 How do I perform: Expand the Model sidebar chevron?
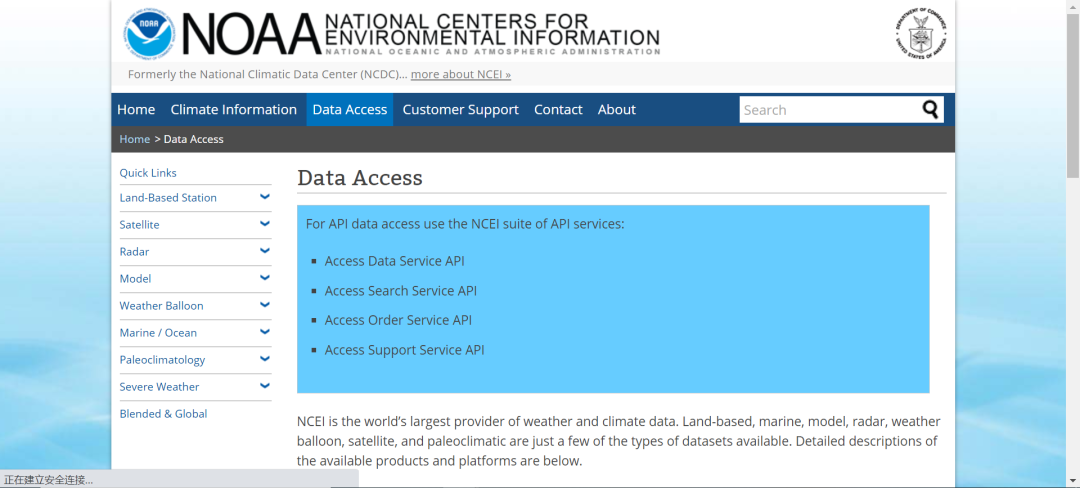click(x=265, y=278)
